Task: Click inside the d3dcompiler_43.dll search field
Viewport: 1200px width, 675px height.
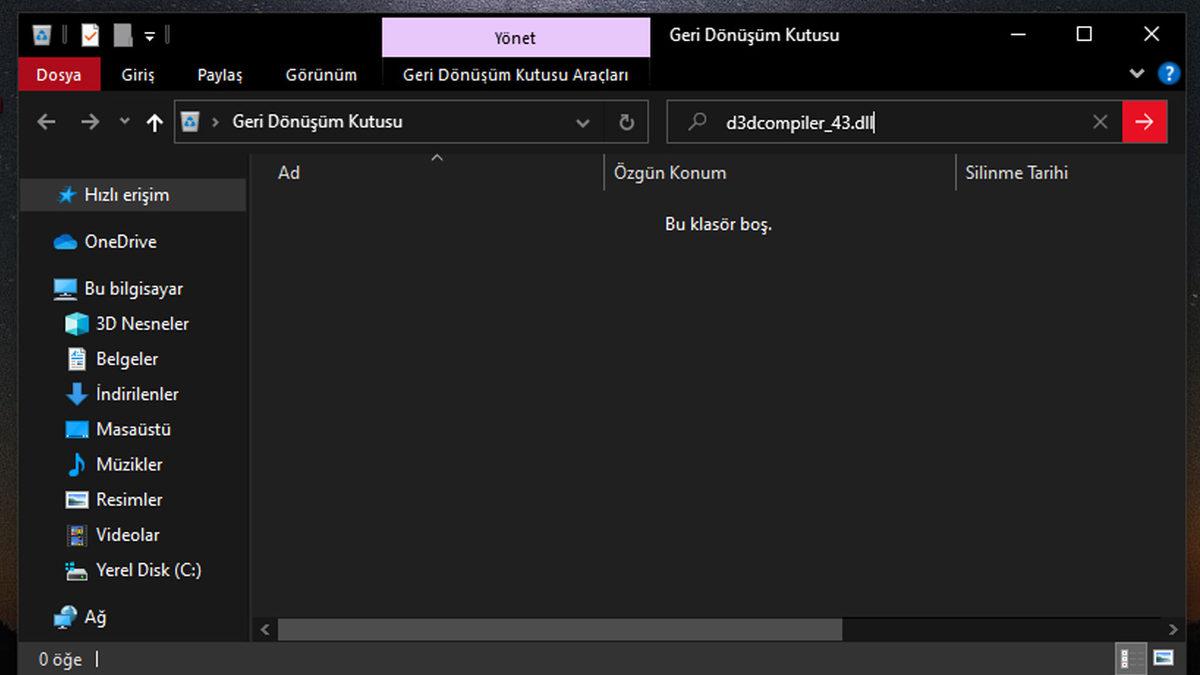Action: (x=850, y=121)
